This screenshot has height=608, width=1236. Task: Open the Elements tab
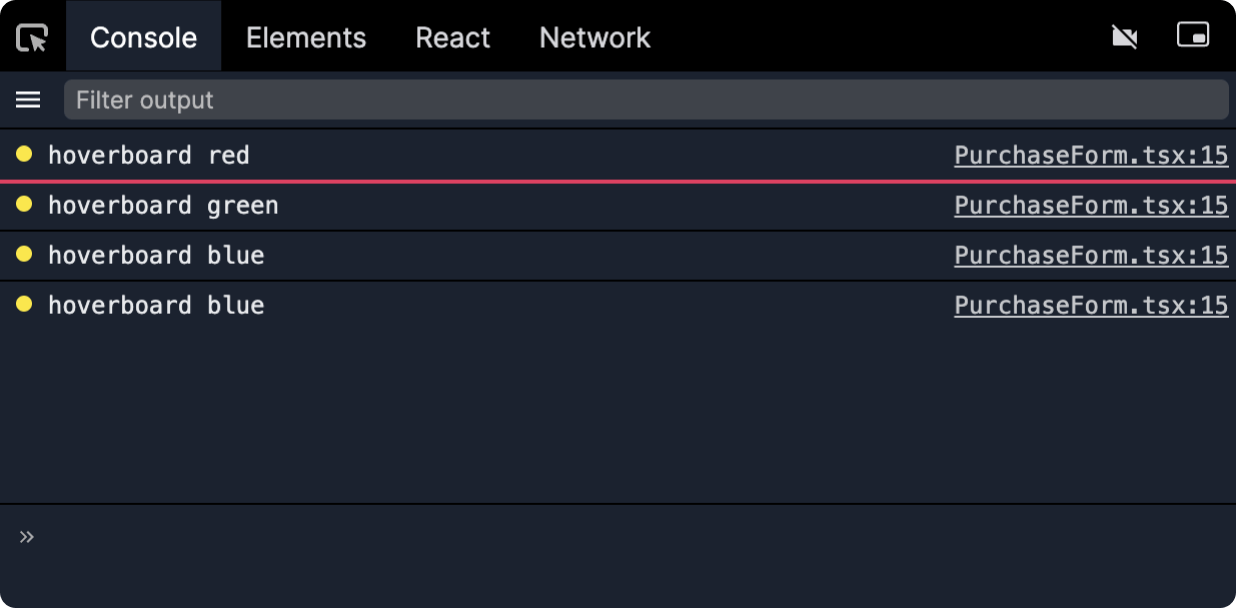(x=306, y=38)
